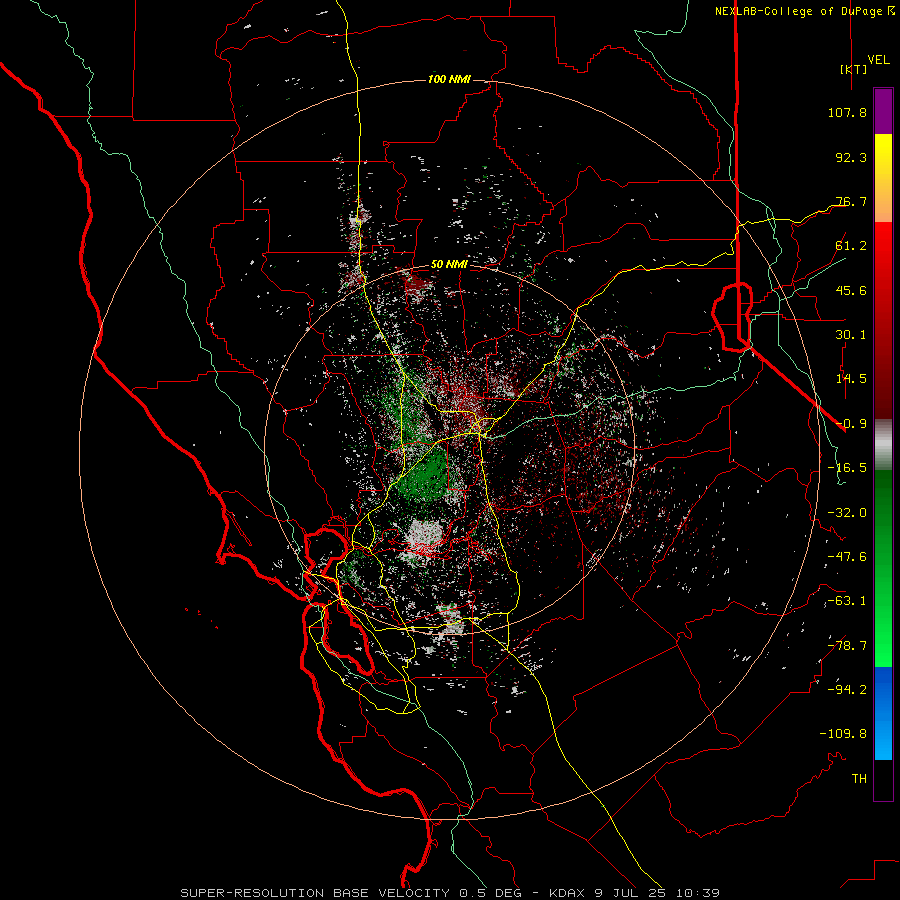Click the 30.1 velocity legend value

coord(851,335)
